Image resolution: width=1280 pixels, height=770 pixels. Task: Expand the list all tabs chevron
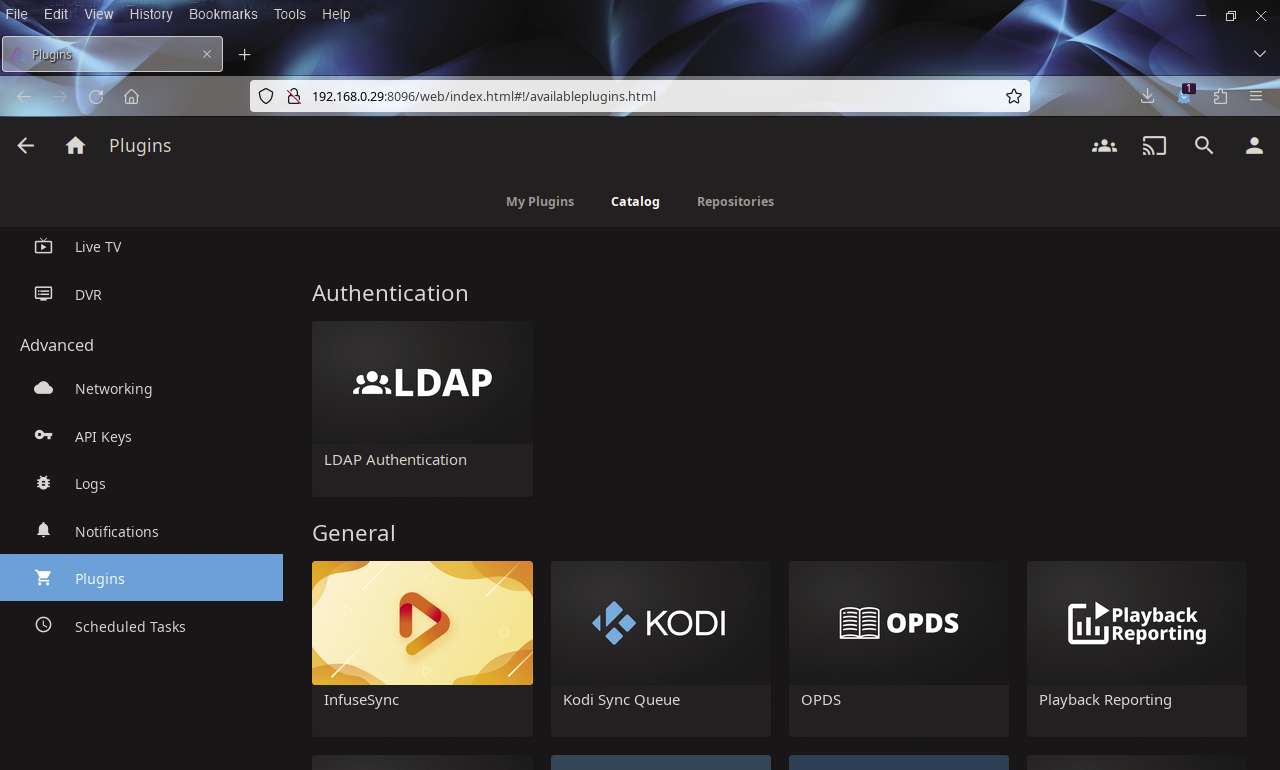pos(1260,54)
